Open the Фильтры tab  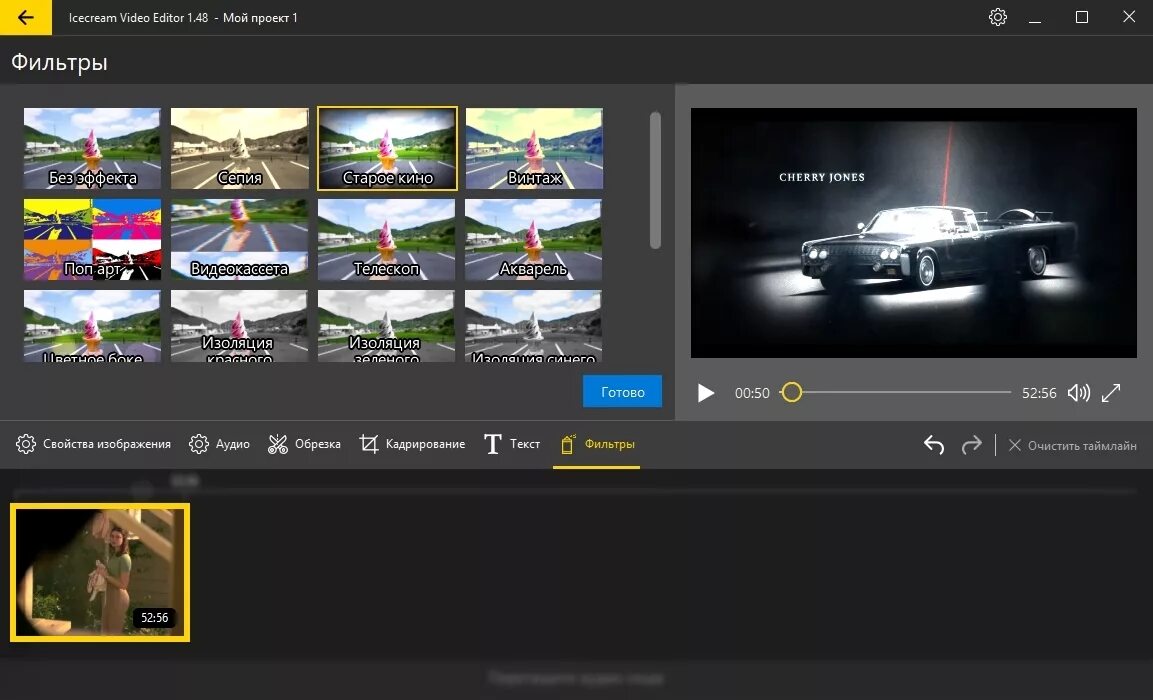click(x=596, y=444)
